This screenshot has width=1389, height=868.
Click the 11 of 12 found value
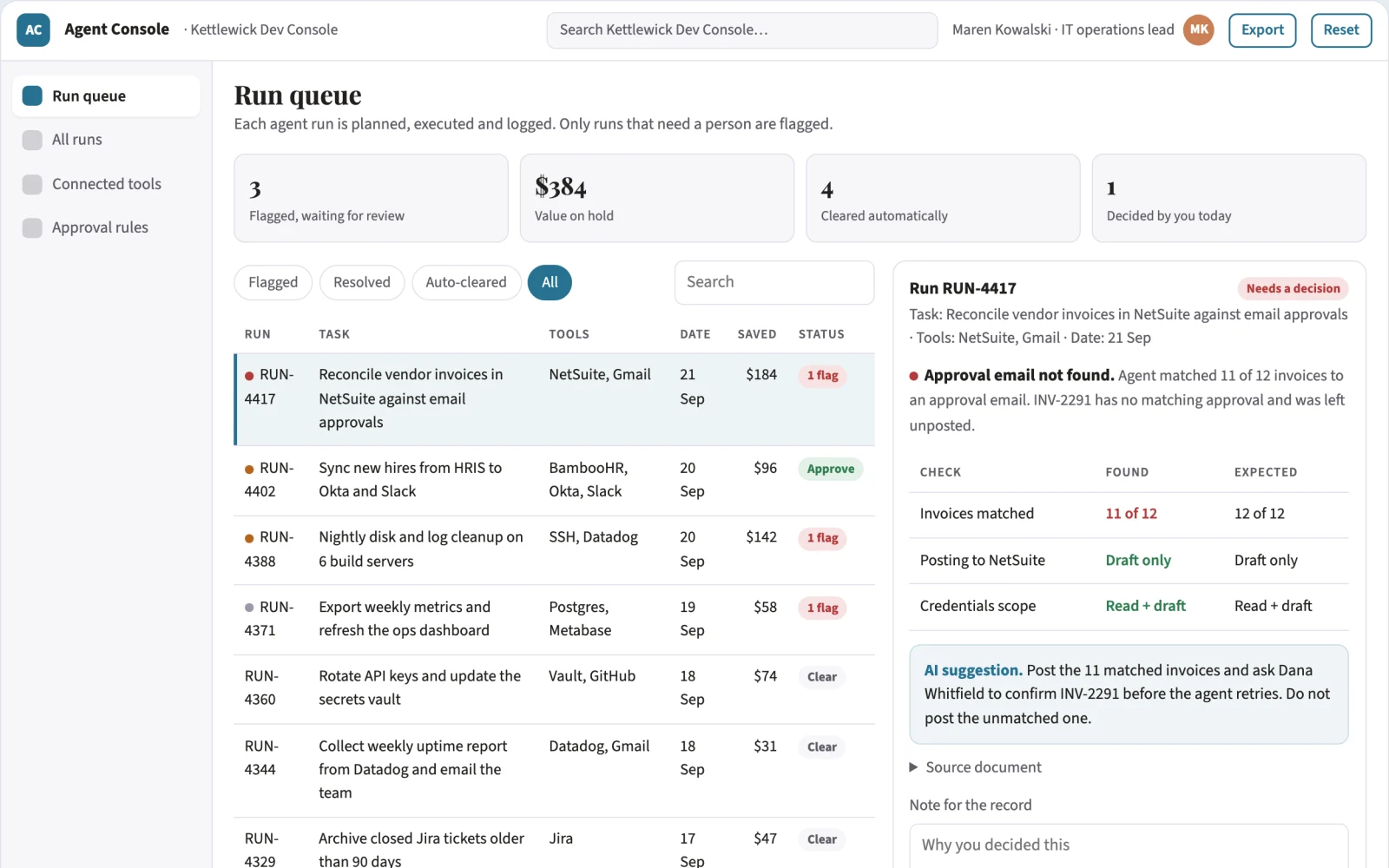click(1131, 514)
